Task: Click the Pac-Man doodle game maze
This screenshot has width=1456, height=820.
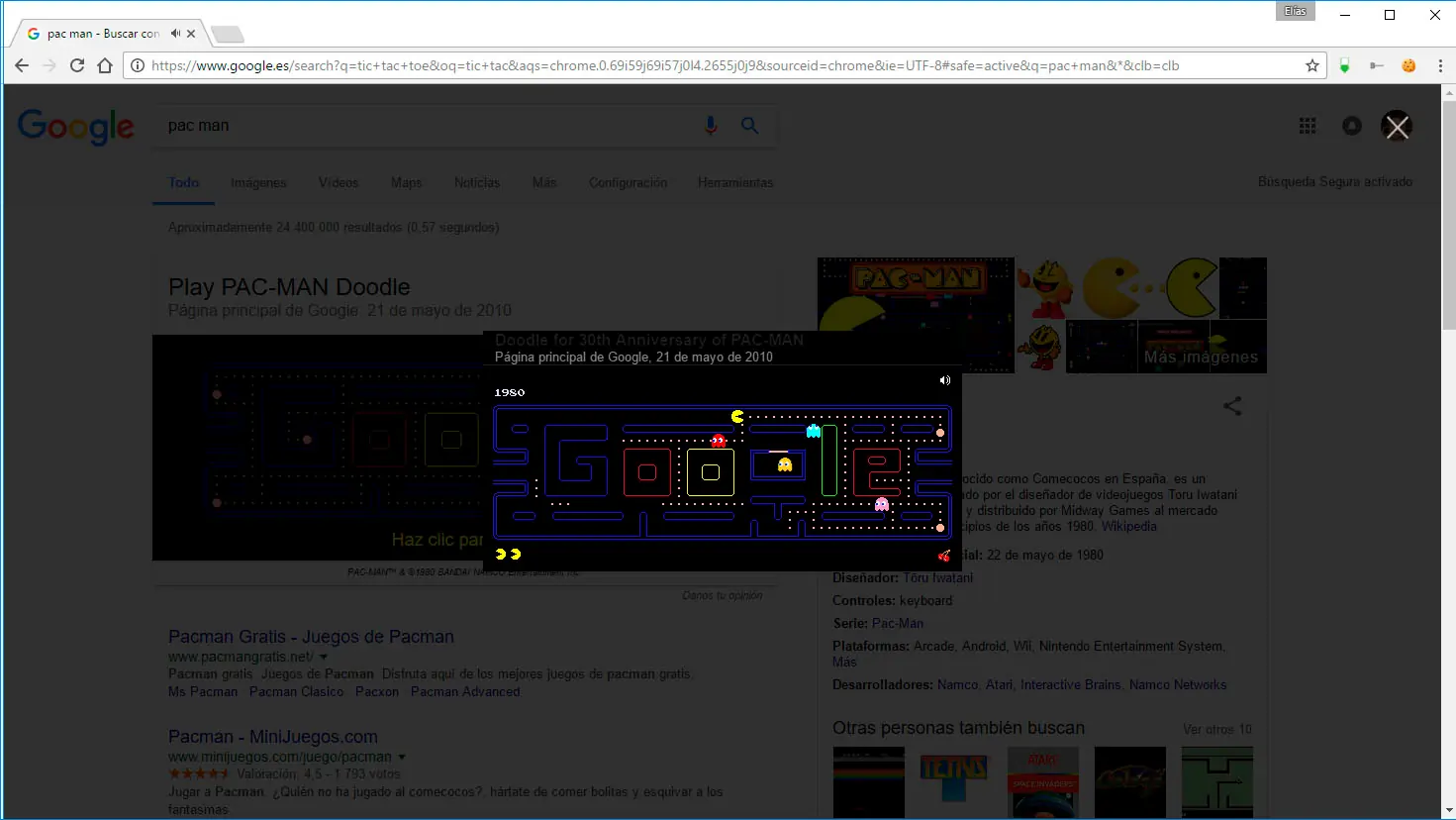Action: [723, 471]
